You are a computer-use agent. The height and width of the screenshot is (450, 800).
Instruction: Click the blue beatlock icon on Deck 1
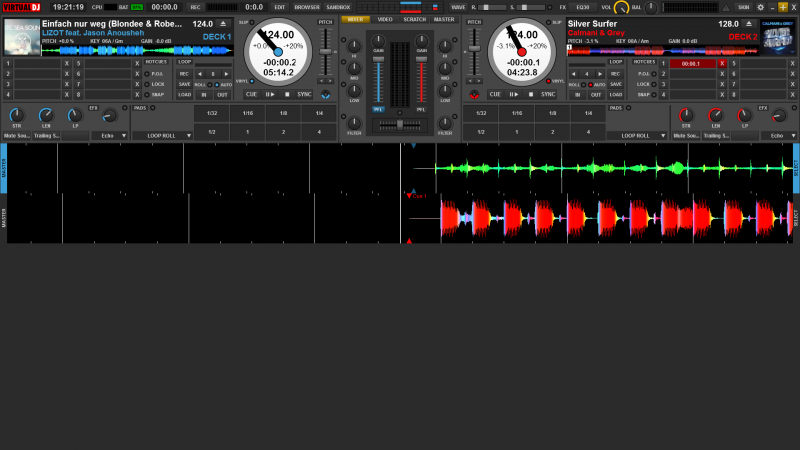pos(326,95)
